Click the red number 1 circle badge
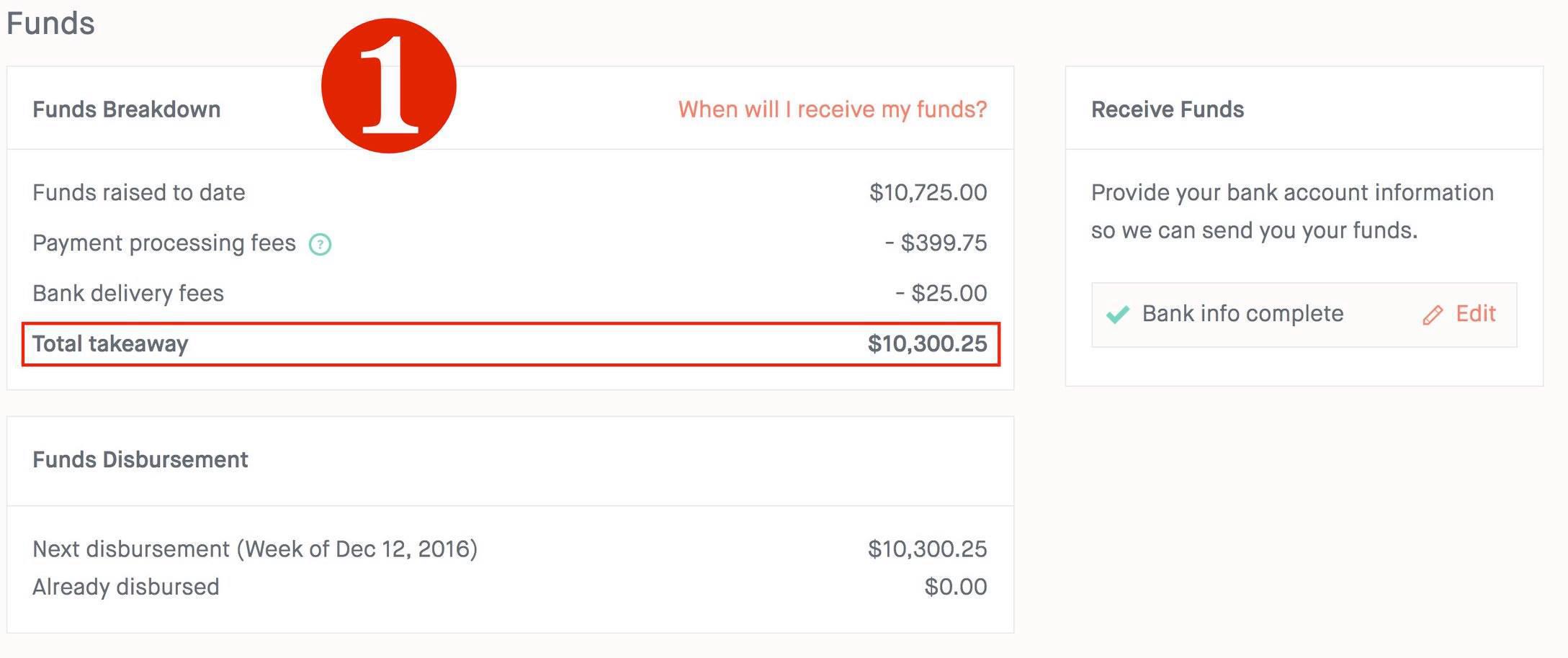The image size is (1568, 658). tap(389, 86)
